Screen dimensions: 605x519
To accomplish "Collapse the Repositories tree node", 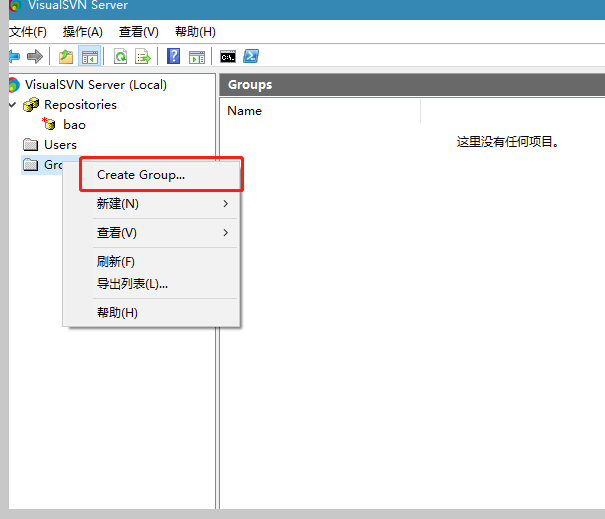I will [x=13, y=104].
